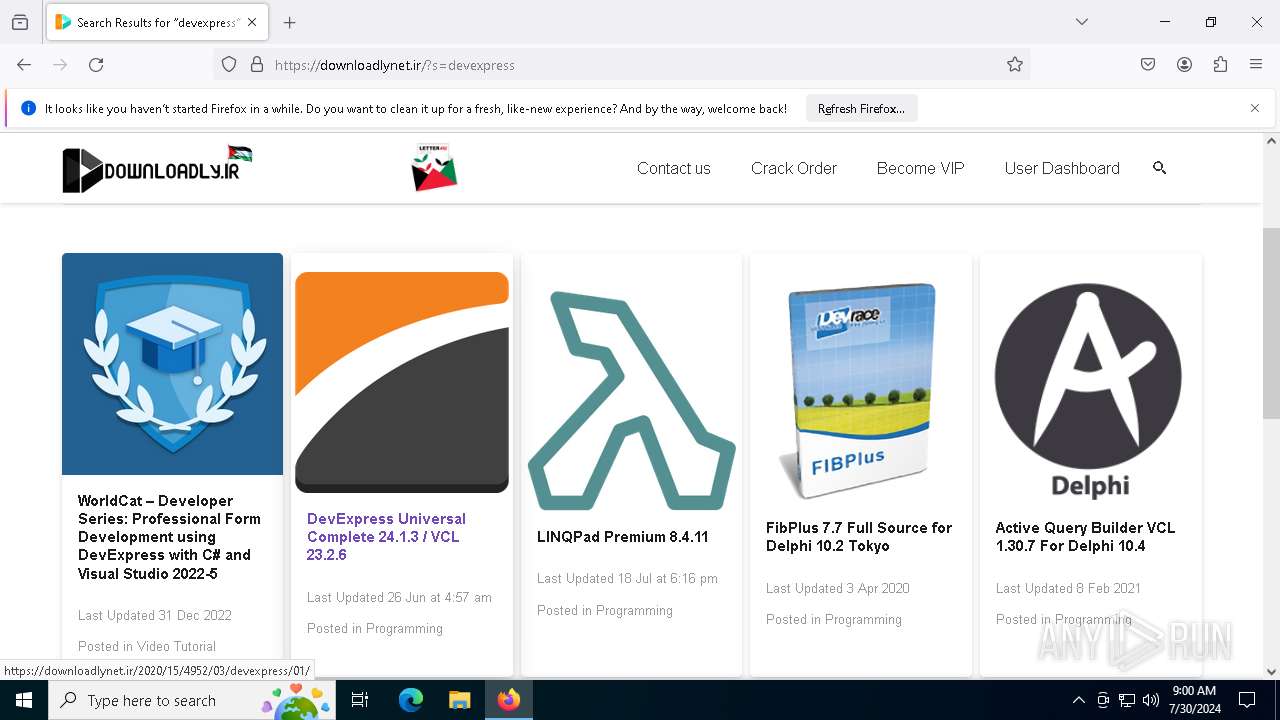The height and width of the screenshot is (720, 1280).
Task: Open FibPlus 7.7 Full Source link
Action: click(859, 537)
